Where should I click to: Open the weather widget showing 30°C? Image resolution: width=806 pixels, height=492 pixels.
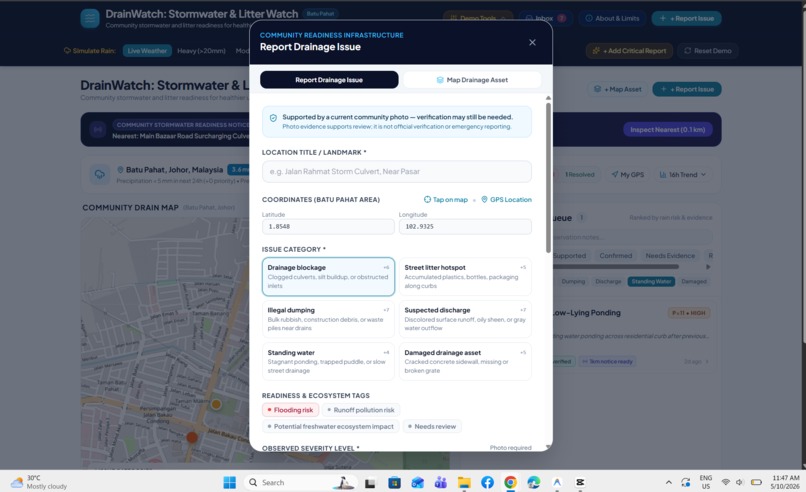point(39,482)
